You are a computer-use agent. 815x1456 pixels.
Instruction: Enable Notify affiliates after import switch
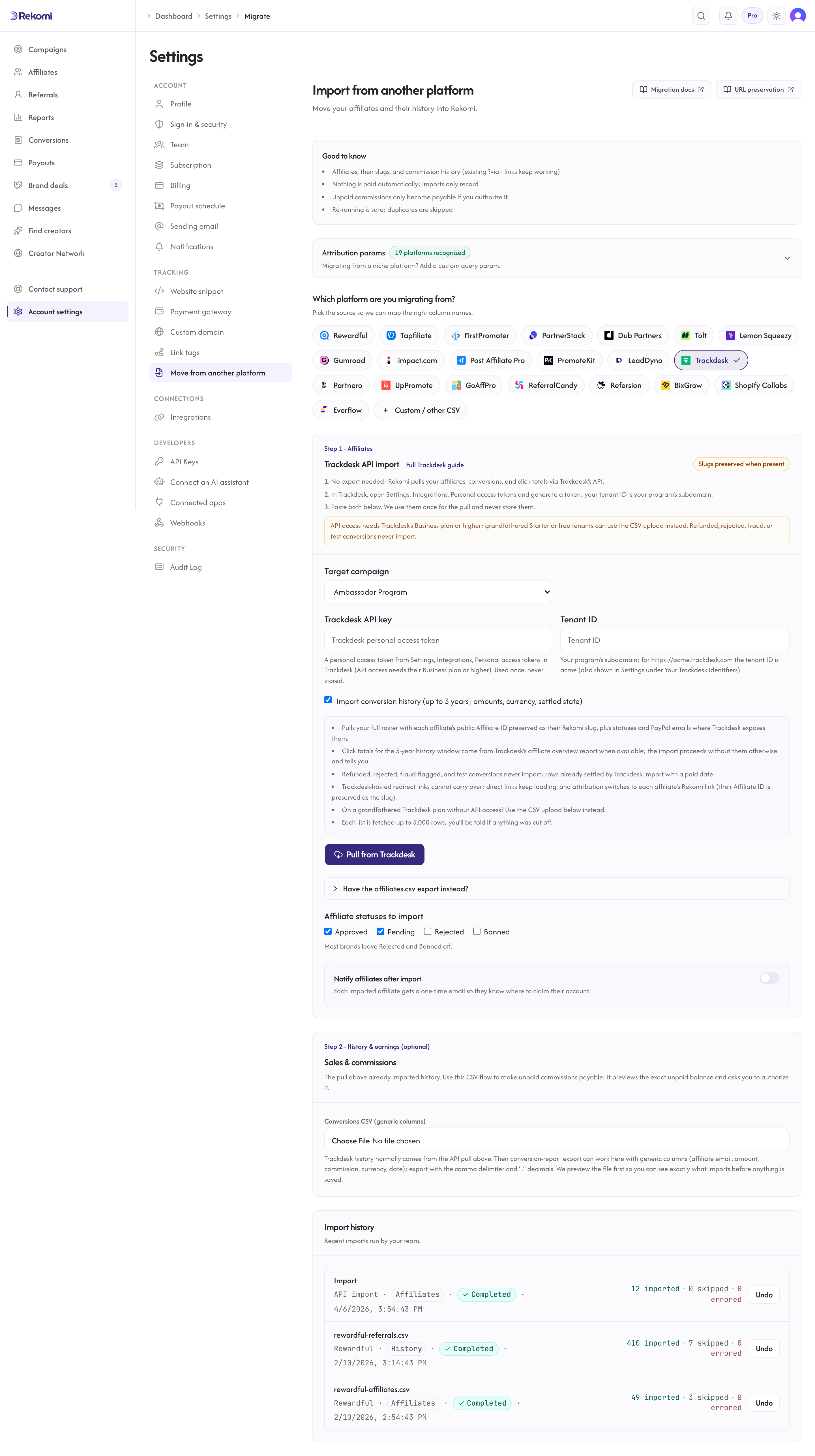coord(769,978)
